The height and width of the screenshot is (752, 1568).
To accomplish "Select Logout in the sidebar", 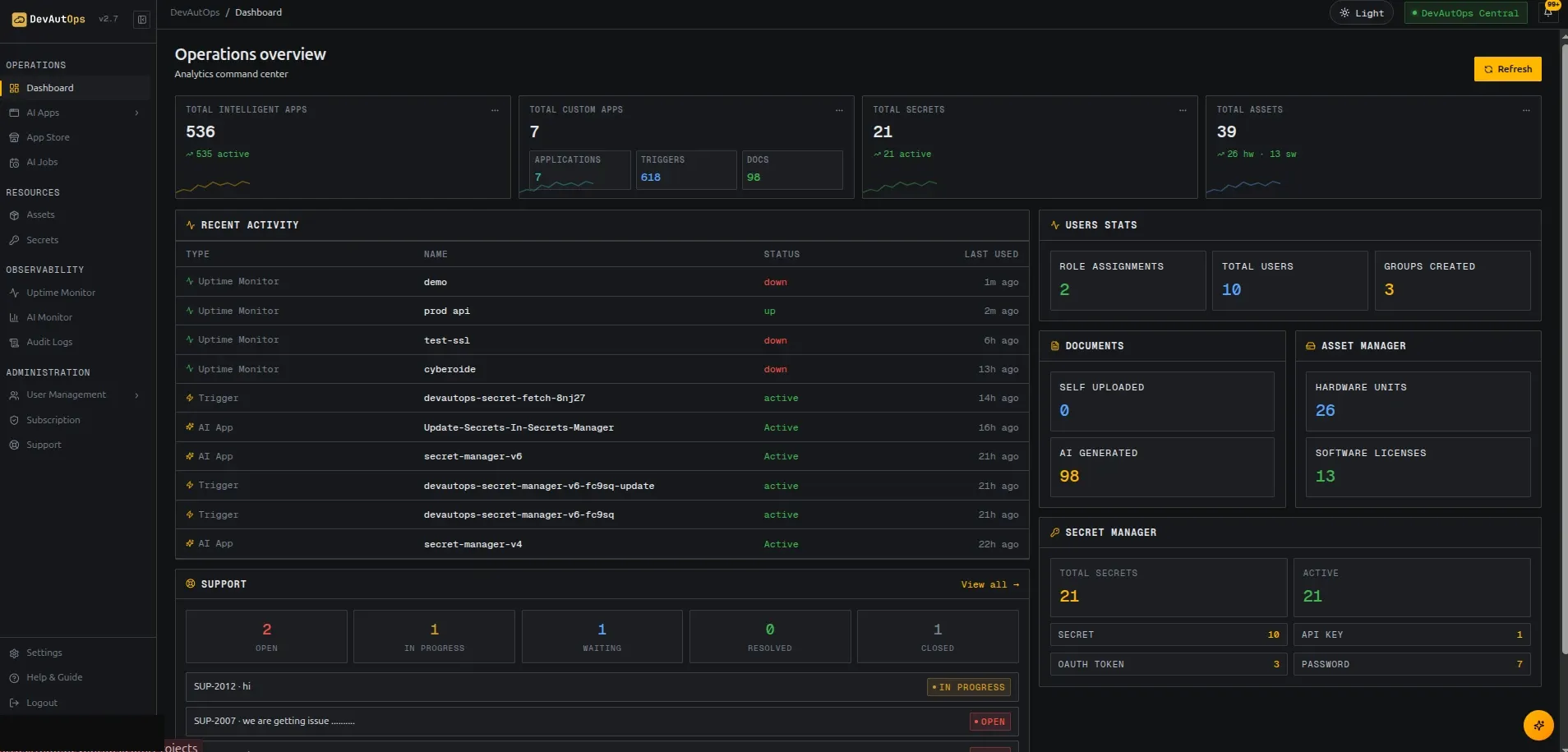I will (76, 703).
